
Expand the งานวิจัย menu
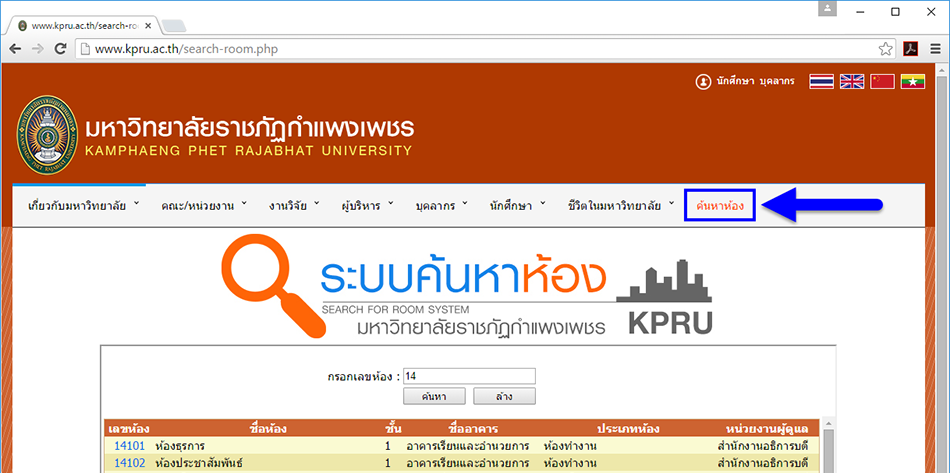(294, 206)
